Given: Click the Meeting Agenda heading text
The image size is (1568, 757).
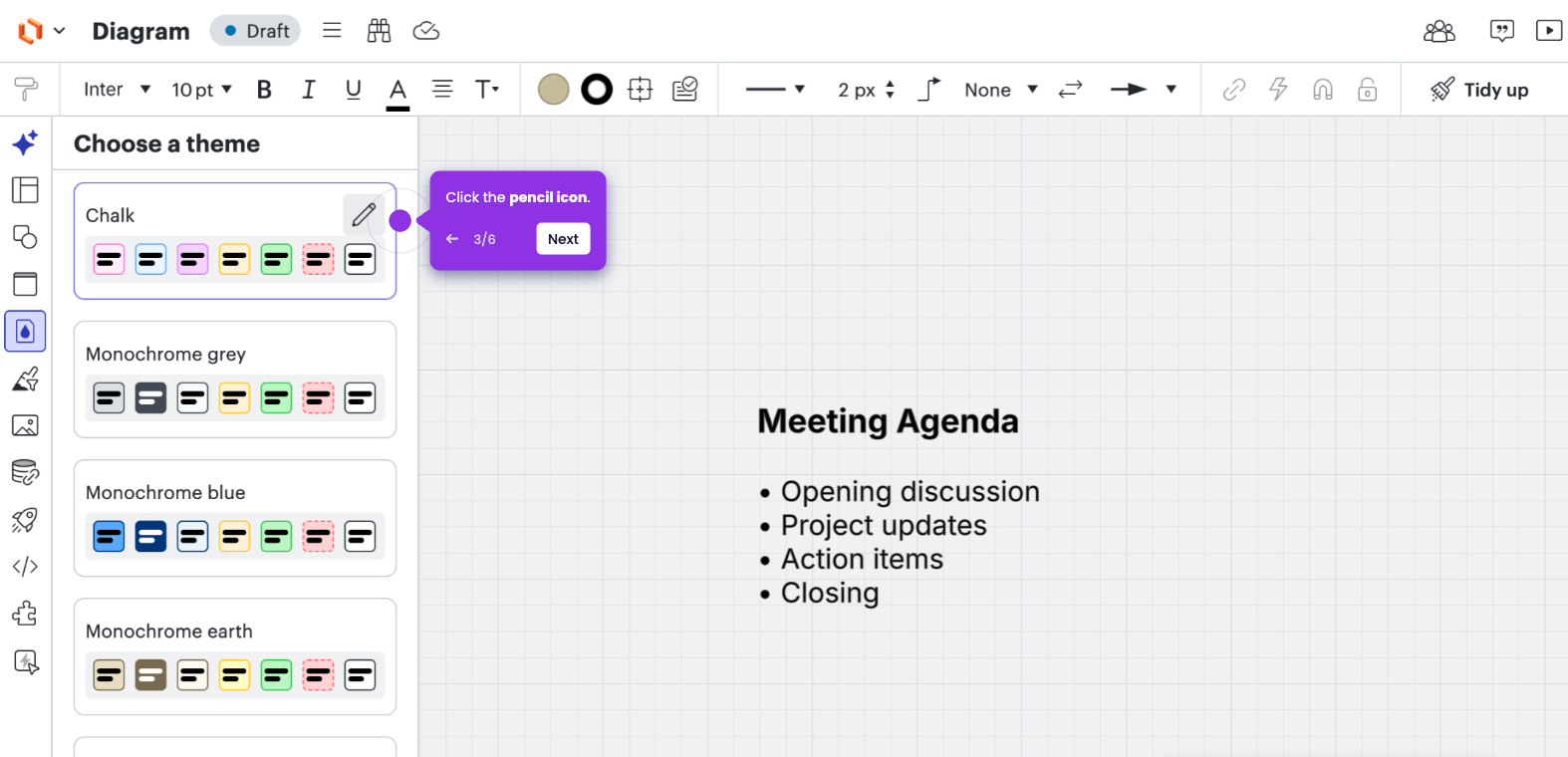Looking at the screenshot, I should 888,421.
